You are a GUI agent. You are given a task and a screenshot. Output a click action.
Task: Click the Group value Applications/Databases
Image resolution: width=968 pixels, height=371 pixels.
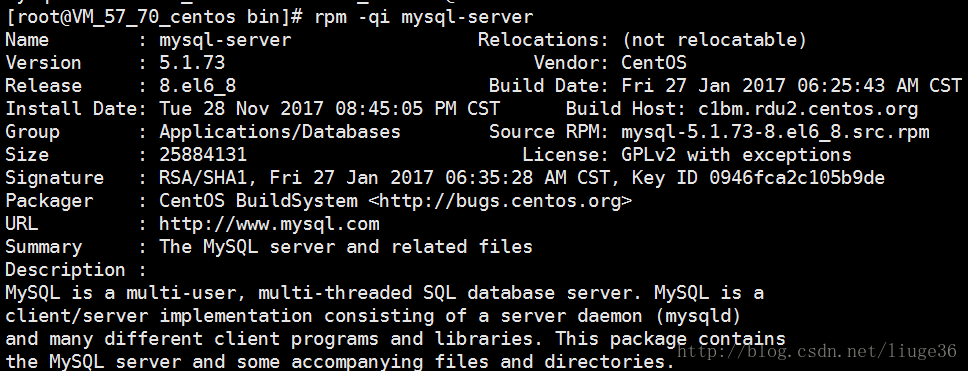(280, 131)
